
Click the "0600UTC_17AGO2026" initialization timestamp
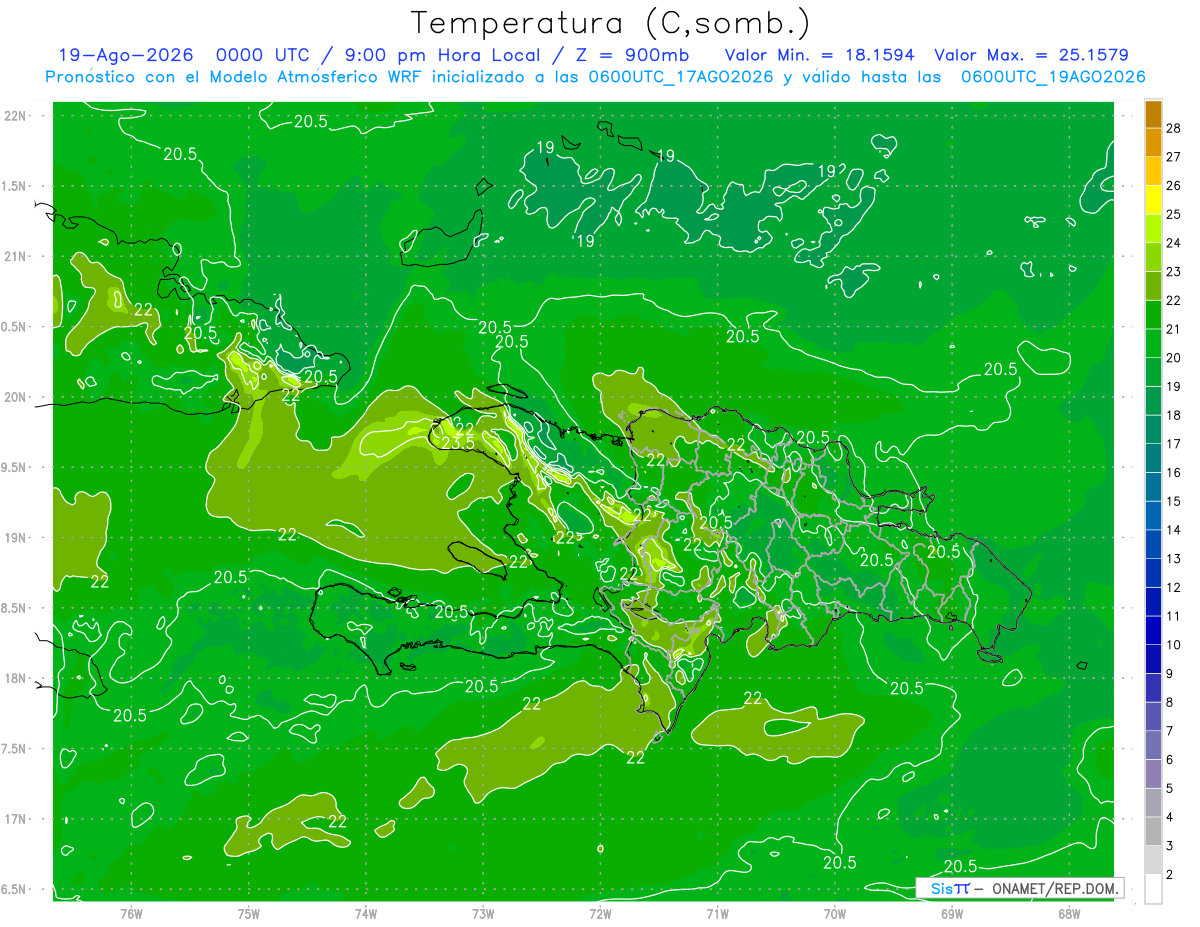tap(680, 77)
